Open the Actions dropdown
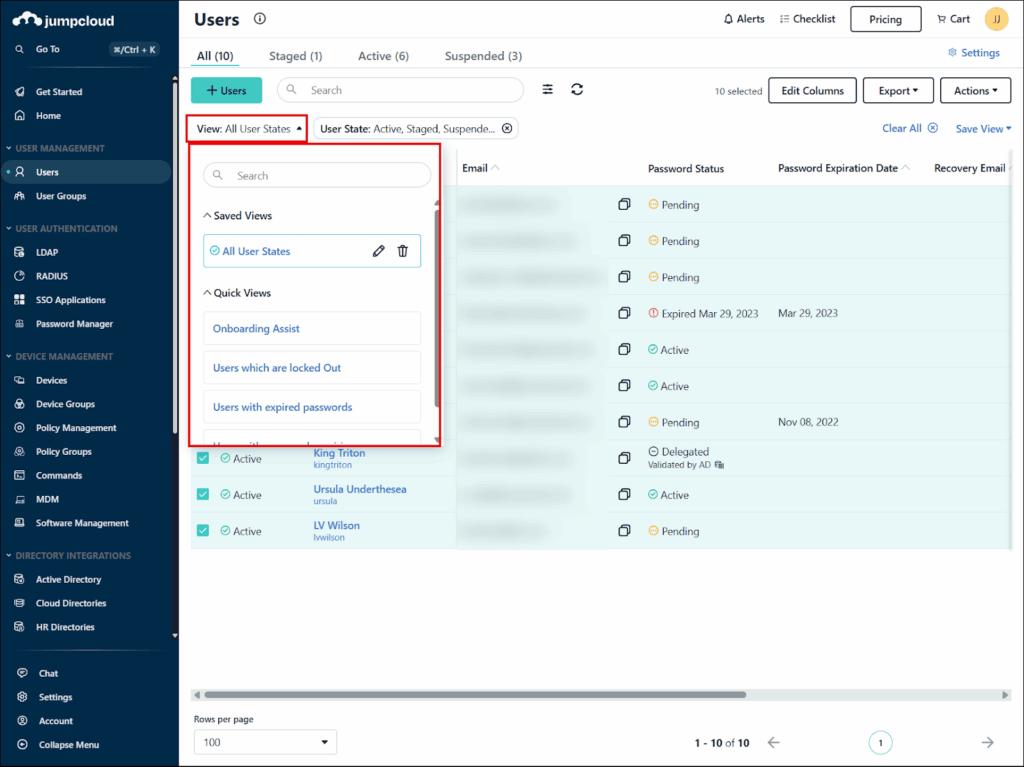Screen dimensions: 1024x767 975,91
